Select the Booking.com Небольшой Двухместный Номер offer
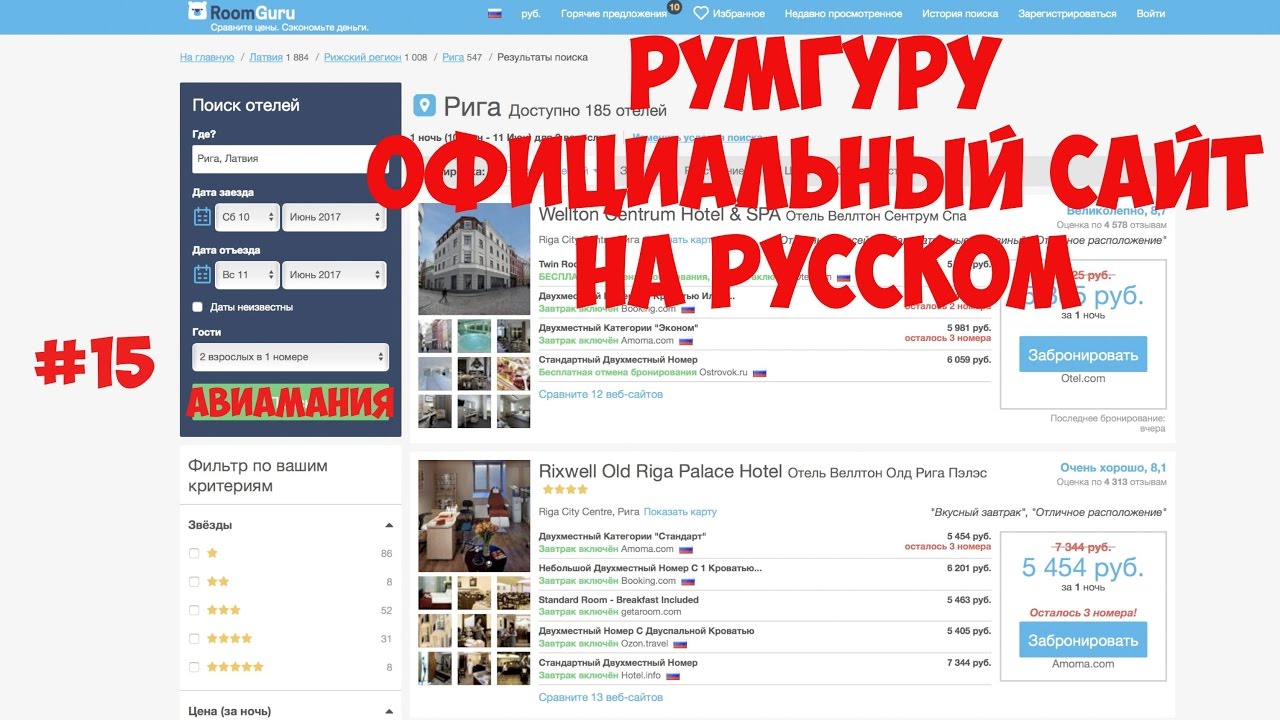This screenshot has height=720, width=1280. point(764,574)
